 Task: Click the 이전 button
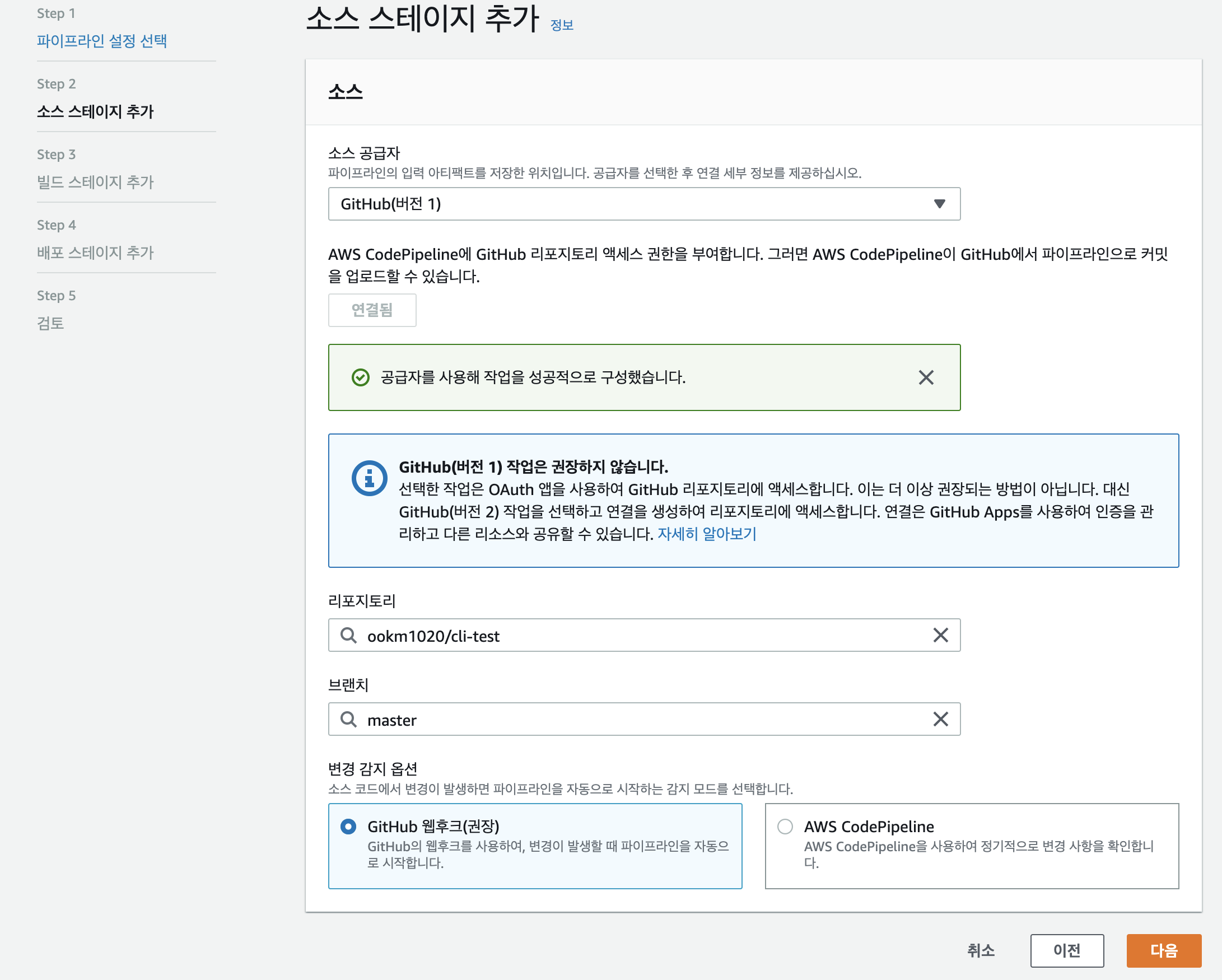(1067, 950)
